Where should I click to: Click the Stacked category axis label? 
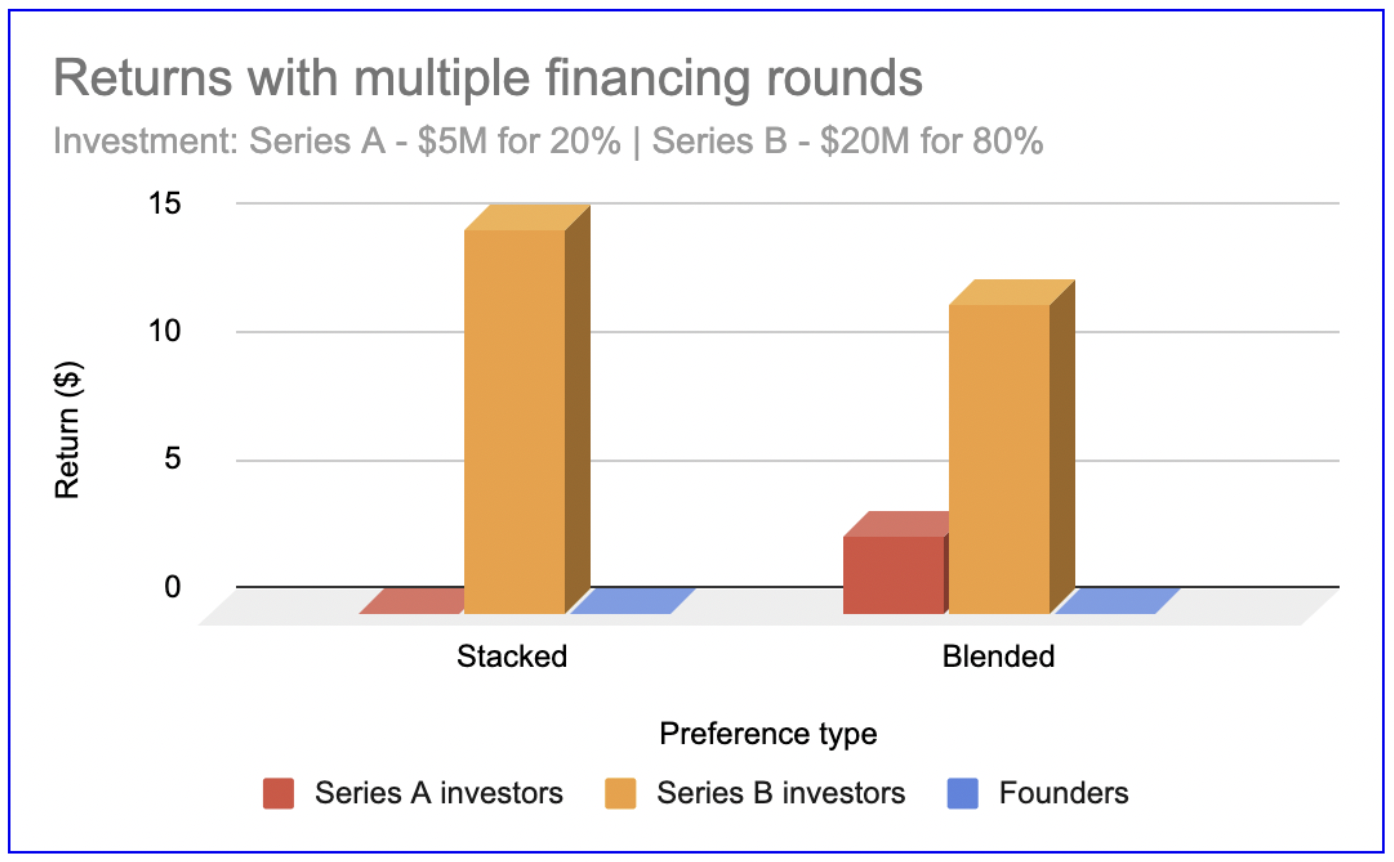pos(512,657)
